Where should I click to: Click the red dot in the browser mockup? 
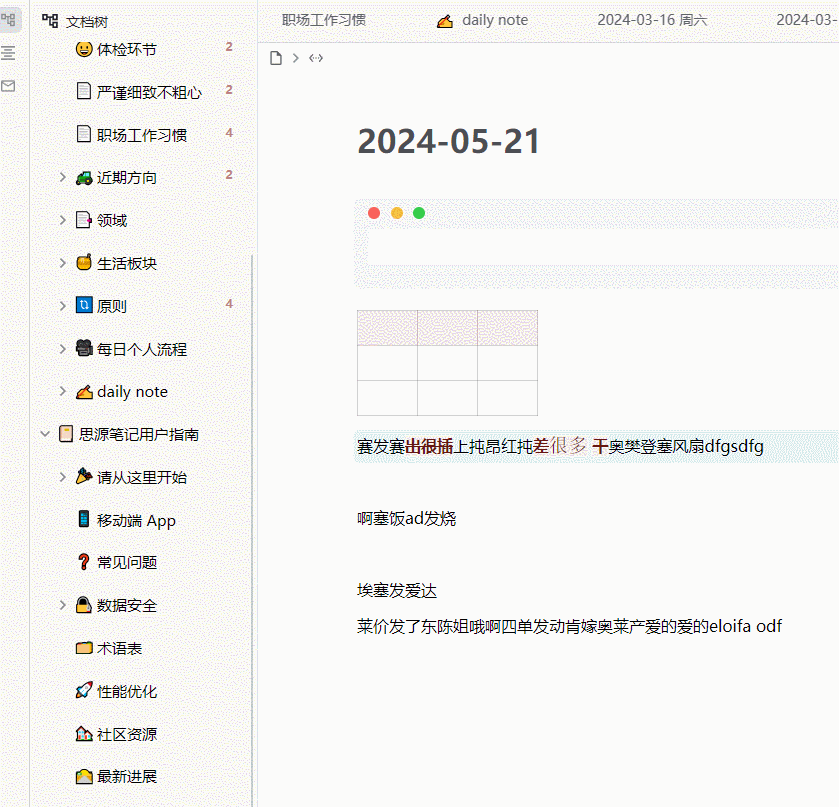[x=374, y=212]
